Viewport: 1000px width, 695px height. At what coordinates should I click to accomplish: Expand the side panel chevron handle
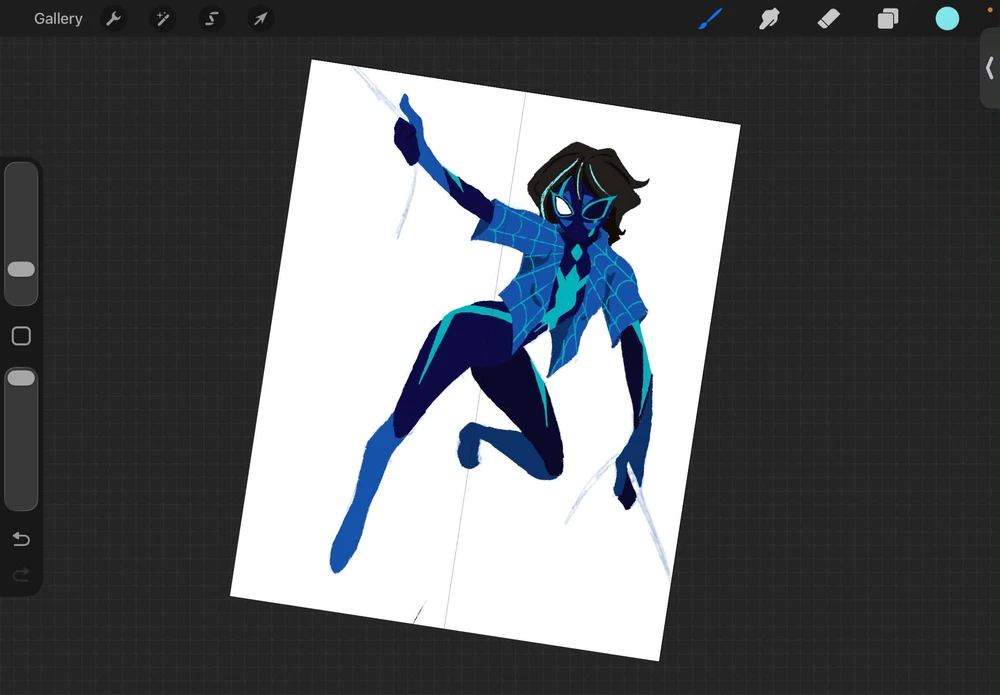click(x=990, y=68)
